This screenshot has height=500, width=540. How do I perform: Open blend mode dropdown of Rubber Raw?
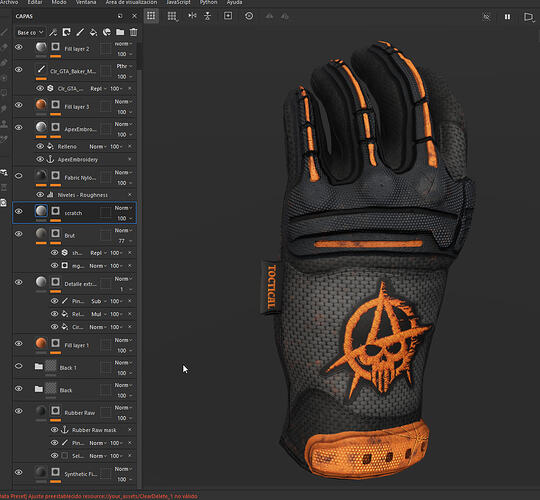(x=123, y=408)
